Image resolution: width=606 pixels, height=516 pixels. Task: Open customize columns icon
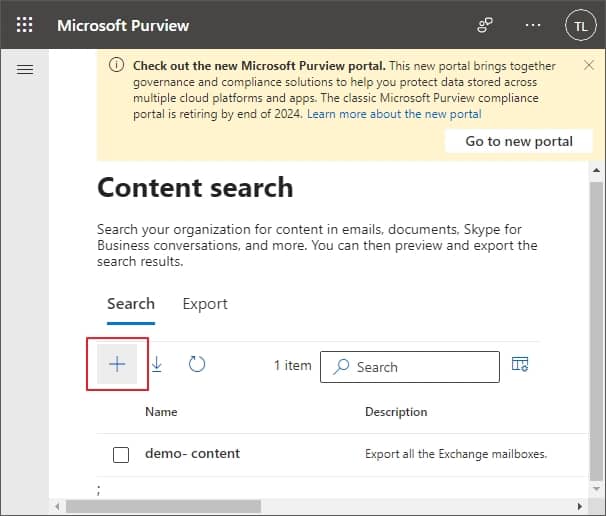[x=520, y=364]
